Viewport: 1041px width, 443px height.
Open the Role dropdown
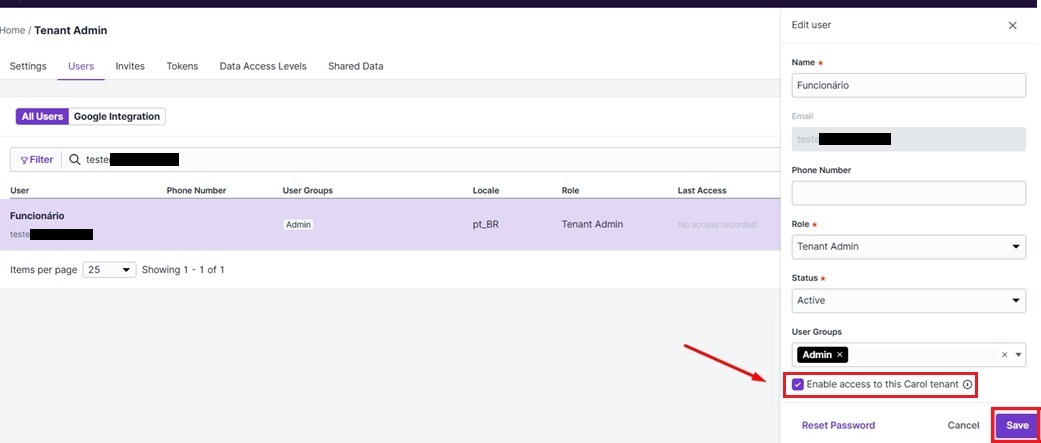pos(909,246)
